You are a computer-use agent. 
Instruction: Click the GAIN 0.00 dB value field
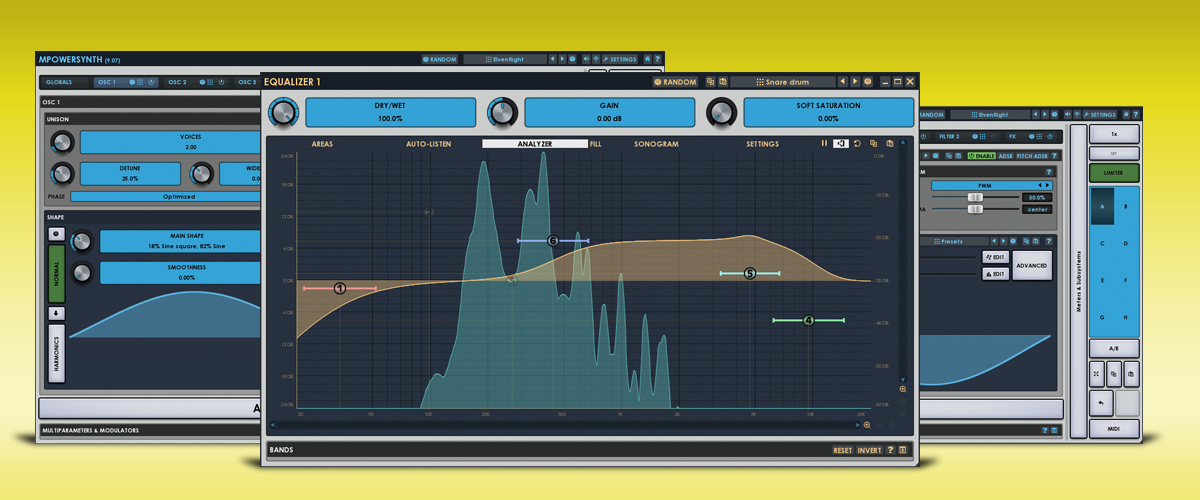pyautogui.click(x=608, y=111)
